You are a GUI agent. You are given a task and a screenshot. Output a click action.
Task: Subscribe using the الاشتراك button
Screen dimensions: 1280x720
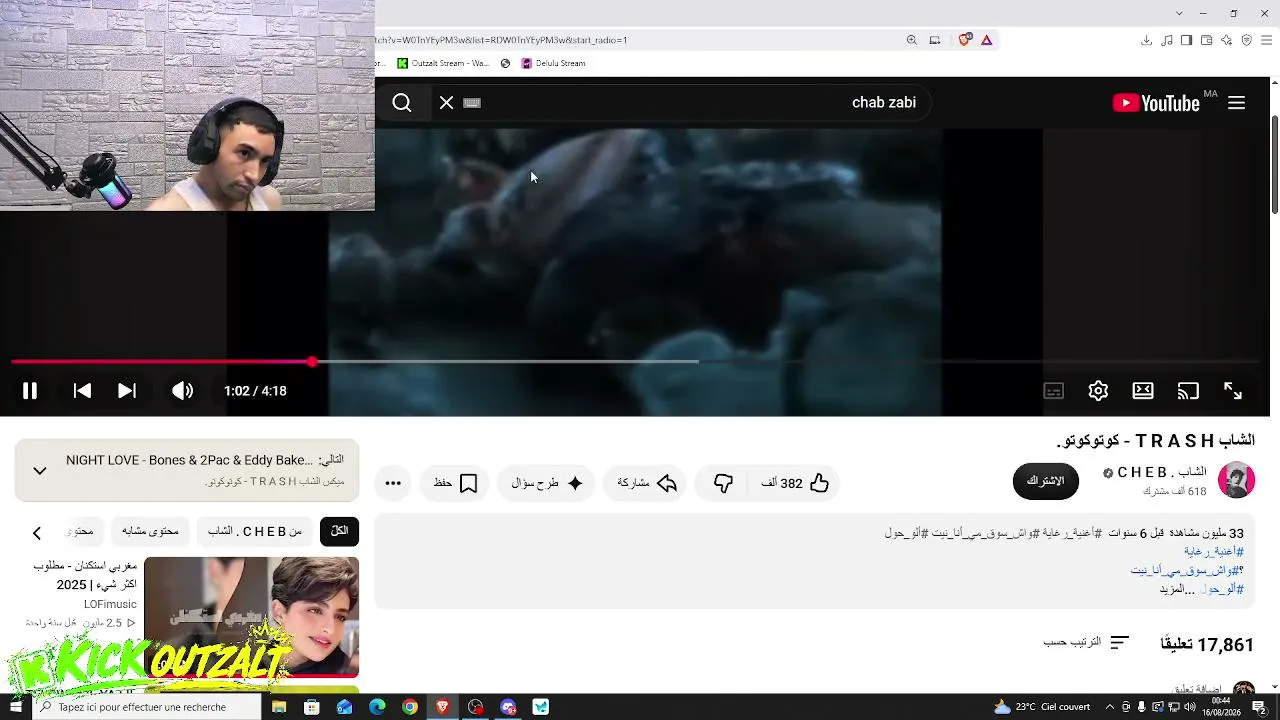[x=1046, y=481]
